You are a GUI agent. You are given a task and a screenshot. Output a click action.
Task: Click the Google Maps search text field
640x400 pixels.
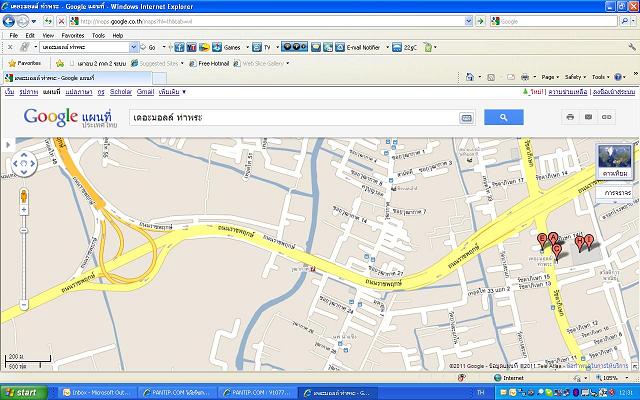point(294,118)
